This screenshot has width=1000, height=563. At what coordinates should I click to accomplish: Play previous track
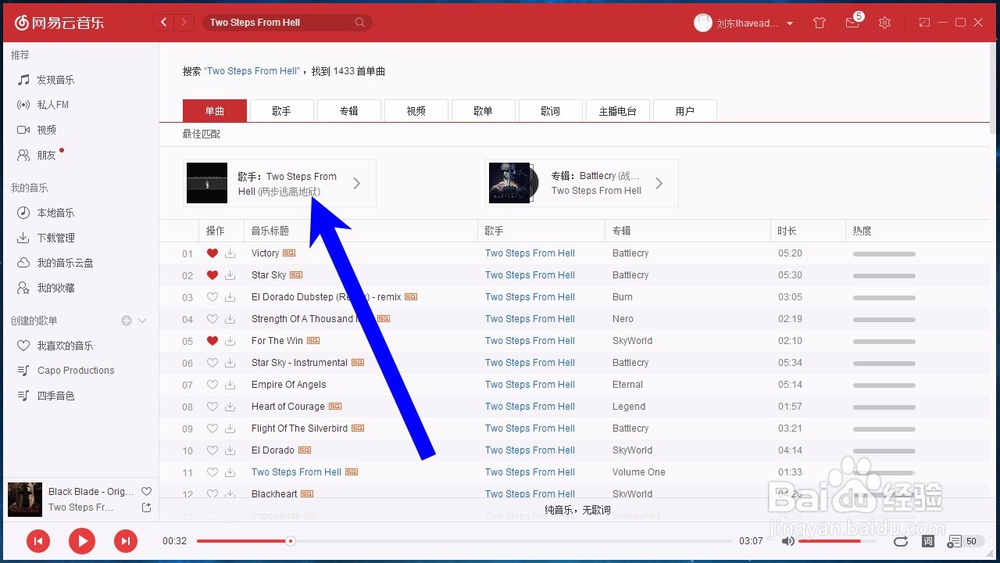(x=38, y=541)
